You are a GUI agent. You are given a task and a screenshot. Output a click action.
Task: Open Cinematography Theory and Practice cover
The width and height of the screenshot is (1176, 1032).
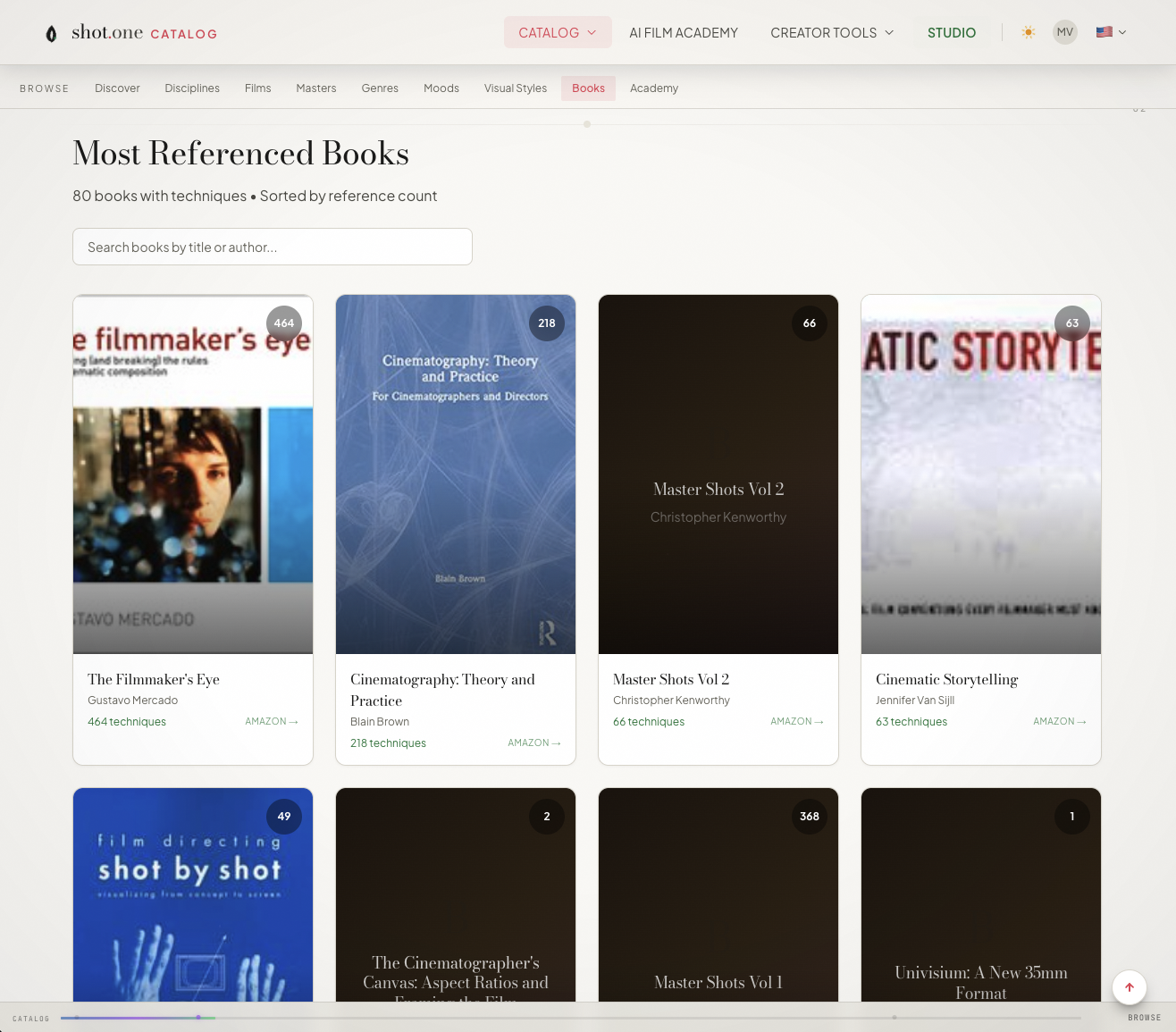click(x=456, y=474)
